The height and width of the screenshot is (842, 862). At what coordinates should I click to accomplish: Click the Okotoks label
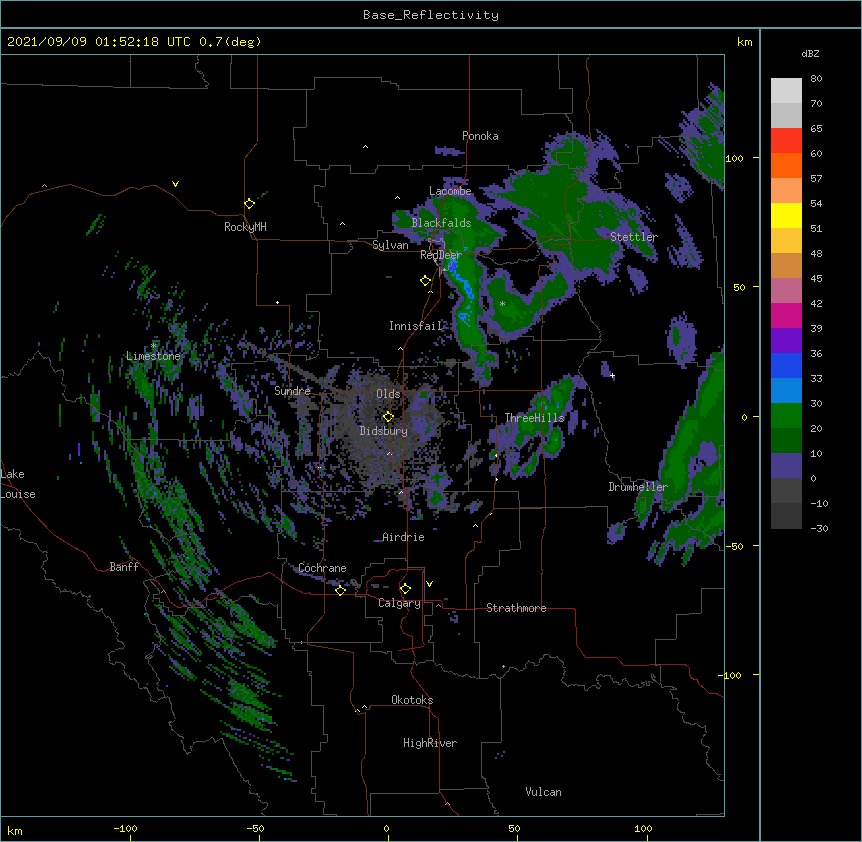click(x=412, y=700)
